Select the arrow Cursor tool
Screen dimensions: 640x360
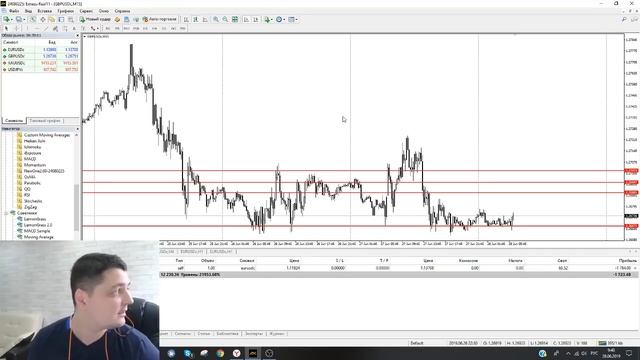6,29
